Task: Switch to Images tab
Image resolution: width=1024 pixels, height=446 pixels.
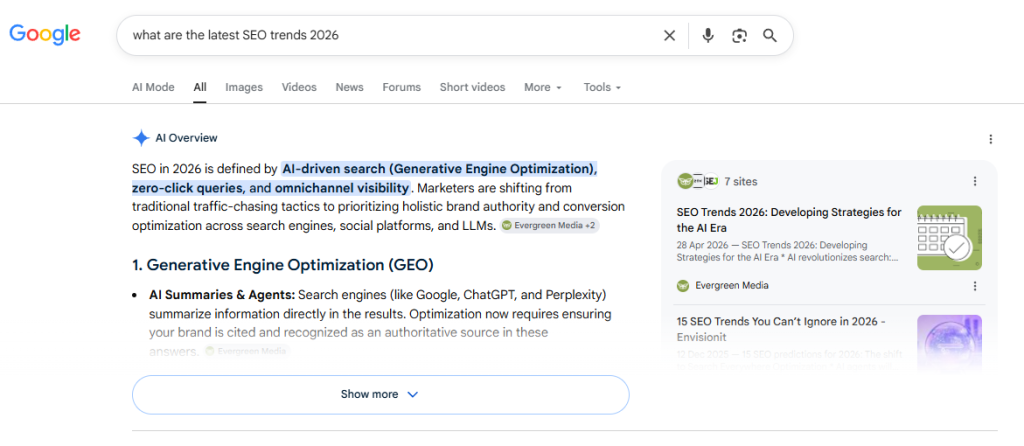Action: pos(244,87)
